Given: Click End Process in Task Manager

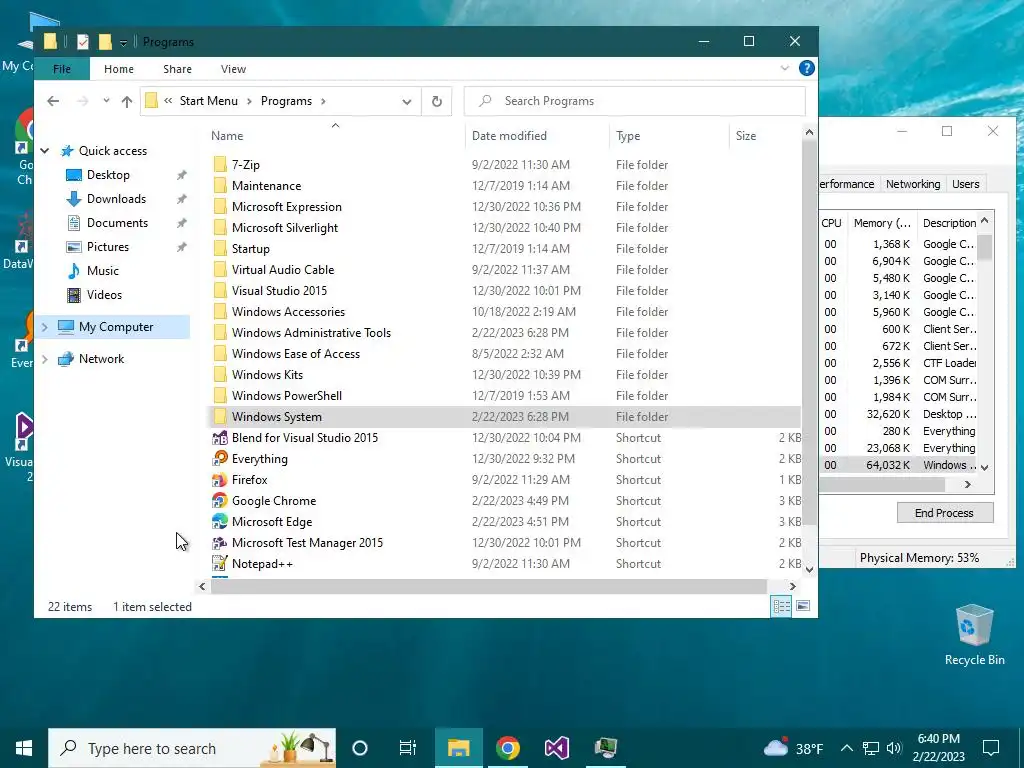Looking at the screenshot, I should [x=945, y=513].
